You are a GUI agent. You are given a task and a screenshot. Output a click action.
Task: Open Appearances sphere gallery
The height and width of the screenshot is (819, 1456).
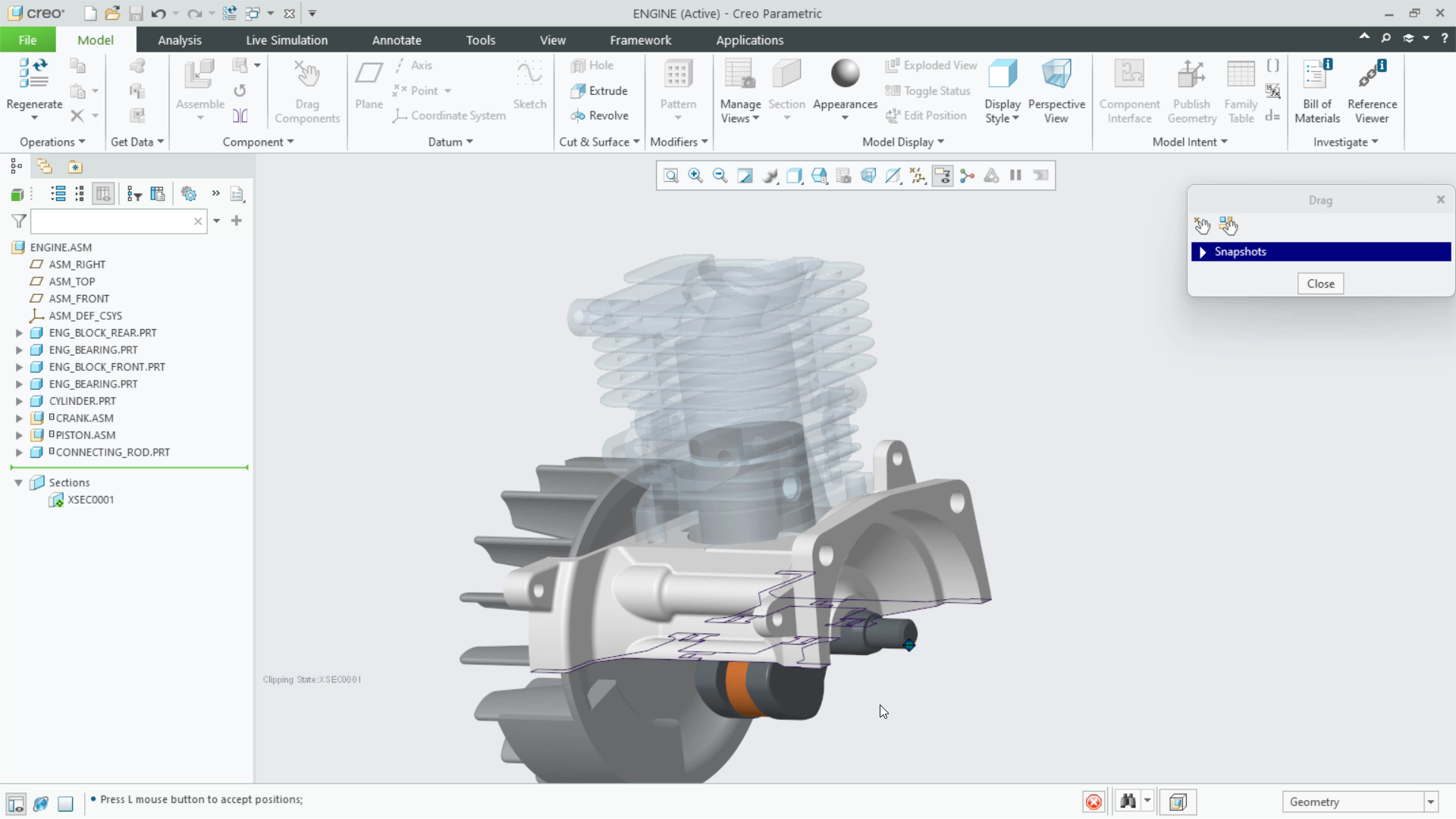pyautogui.click(x=845, y=75)
